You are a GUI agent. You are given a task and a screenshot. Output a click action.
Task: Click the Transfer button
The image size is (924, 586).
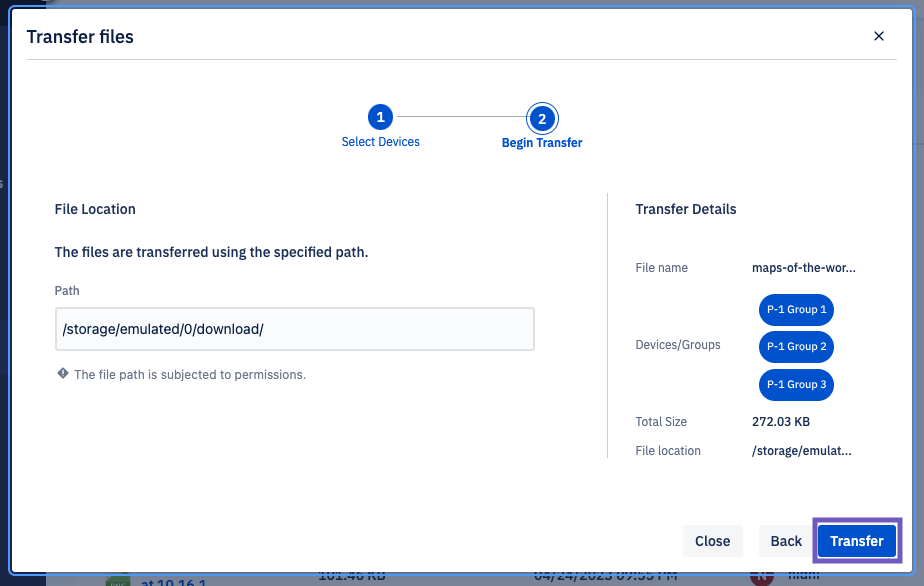(x=856, y=541)
